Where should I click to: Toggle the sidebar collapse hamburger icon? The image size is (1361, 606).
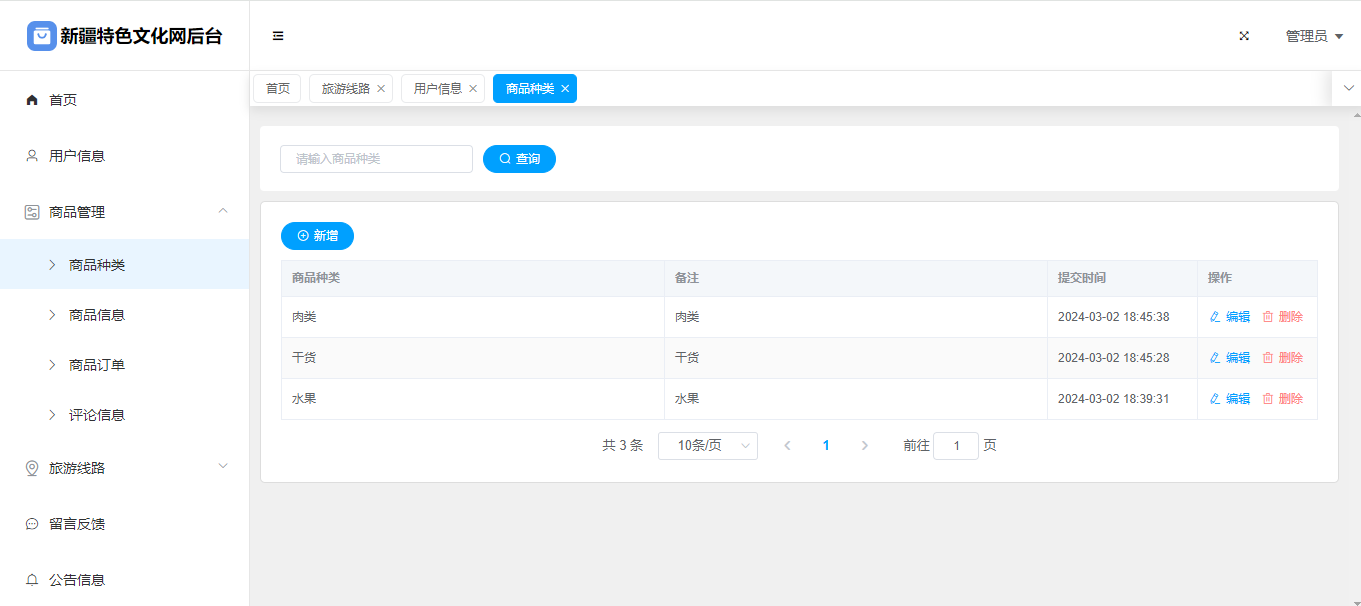click(278, 36)
